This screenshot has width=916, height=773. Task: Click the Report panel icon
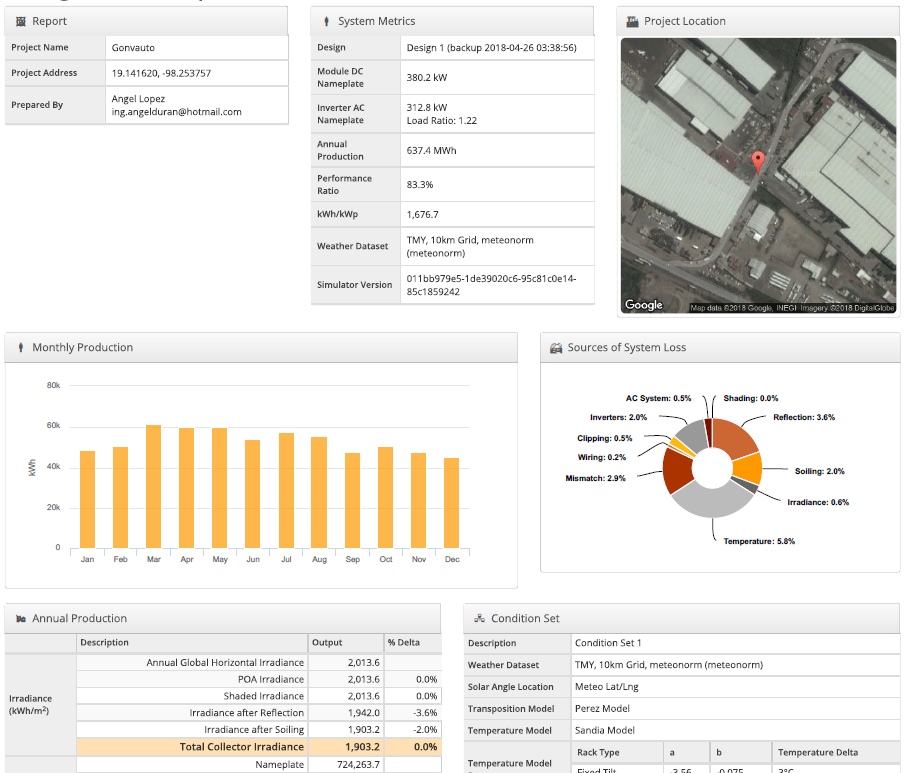(x=21, y=22)
